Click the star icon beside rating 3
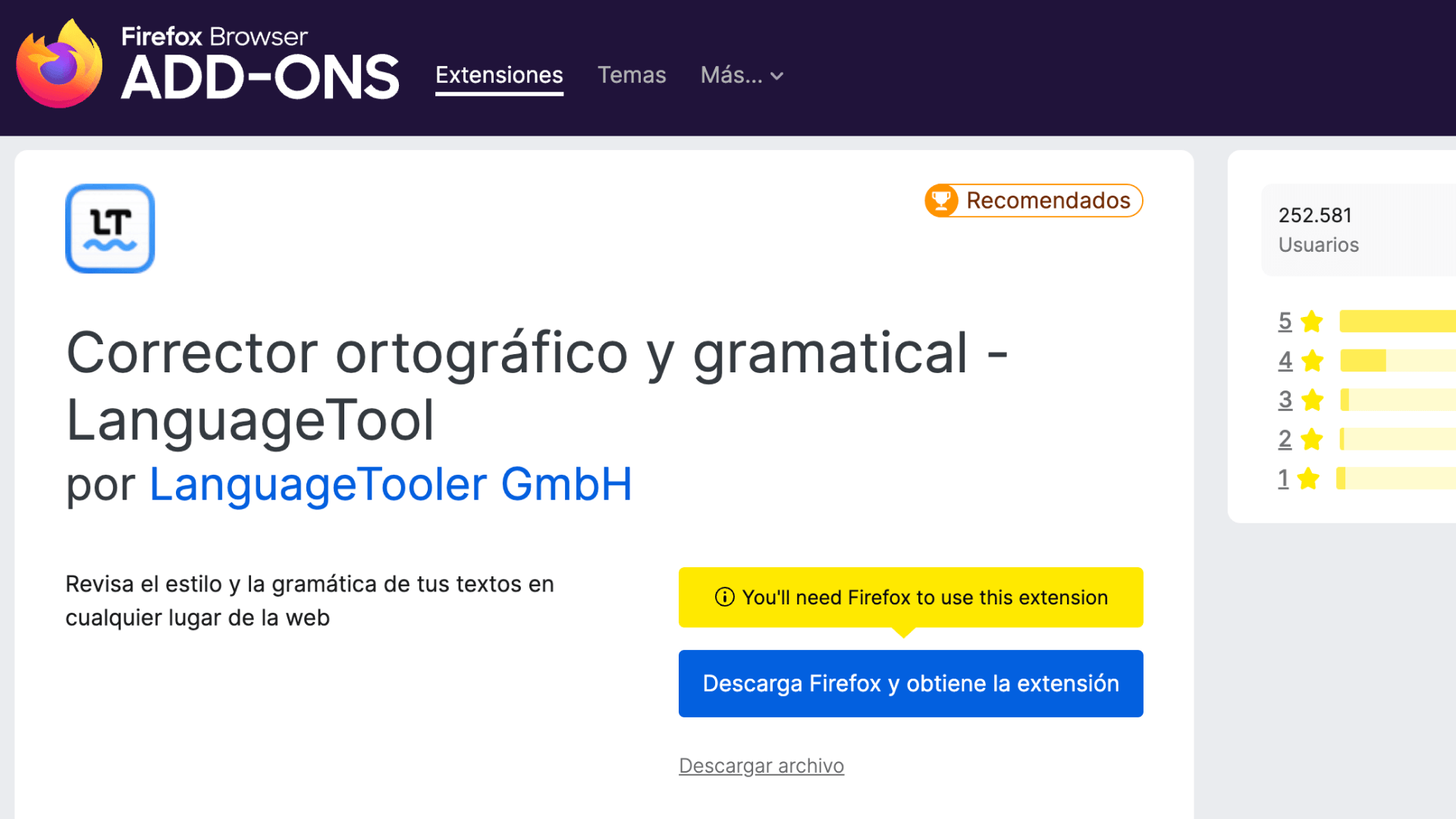This screenshot has width=1456, height=819. click(1312, 400)
